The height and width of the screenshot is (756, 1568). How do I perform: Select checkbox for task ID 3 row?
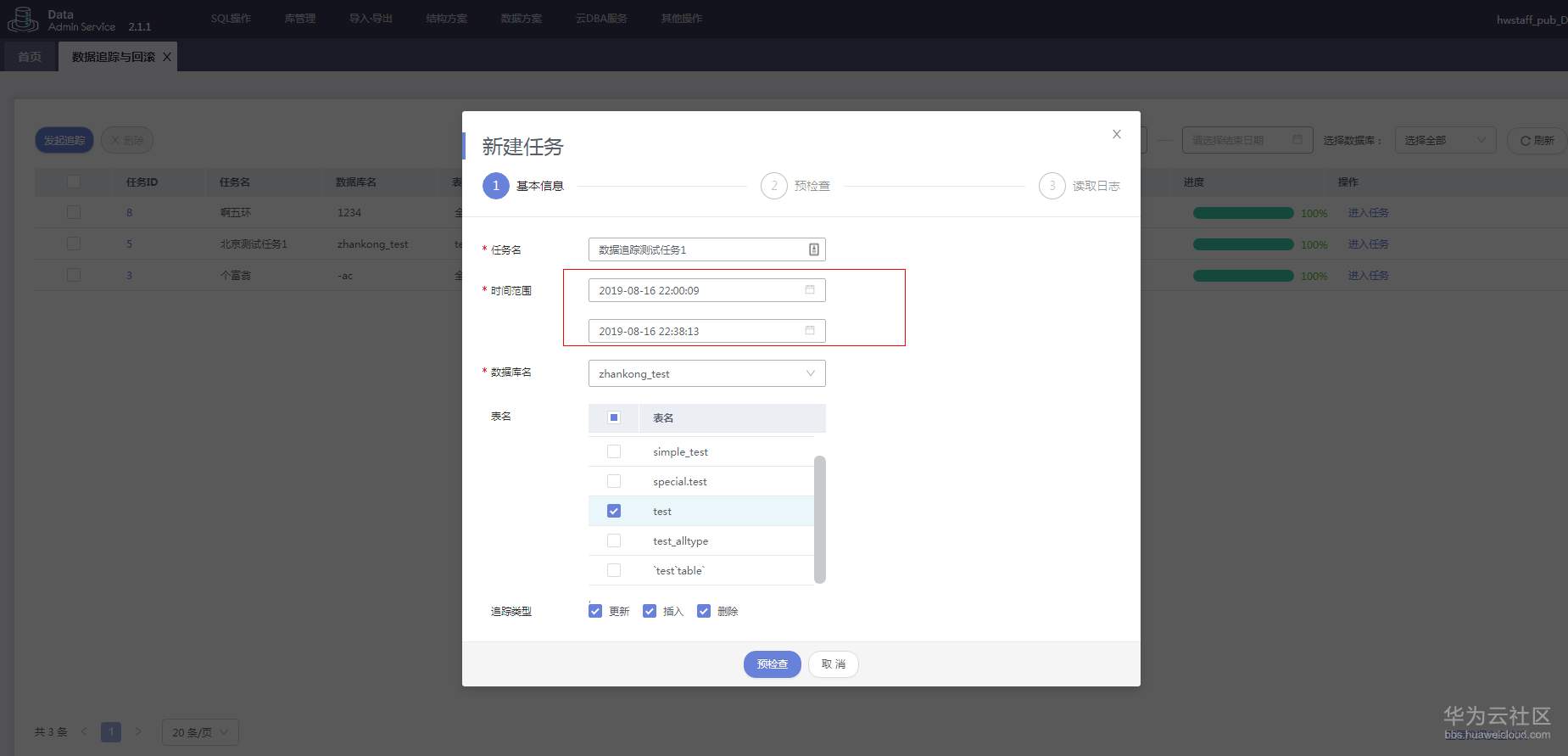coord(74,275)
